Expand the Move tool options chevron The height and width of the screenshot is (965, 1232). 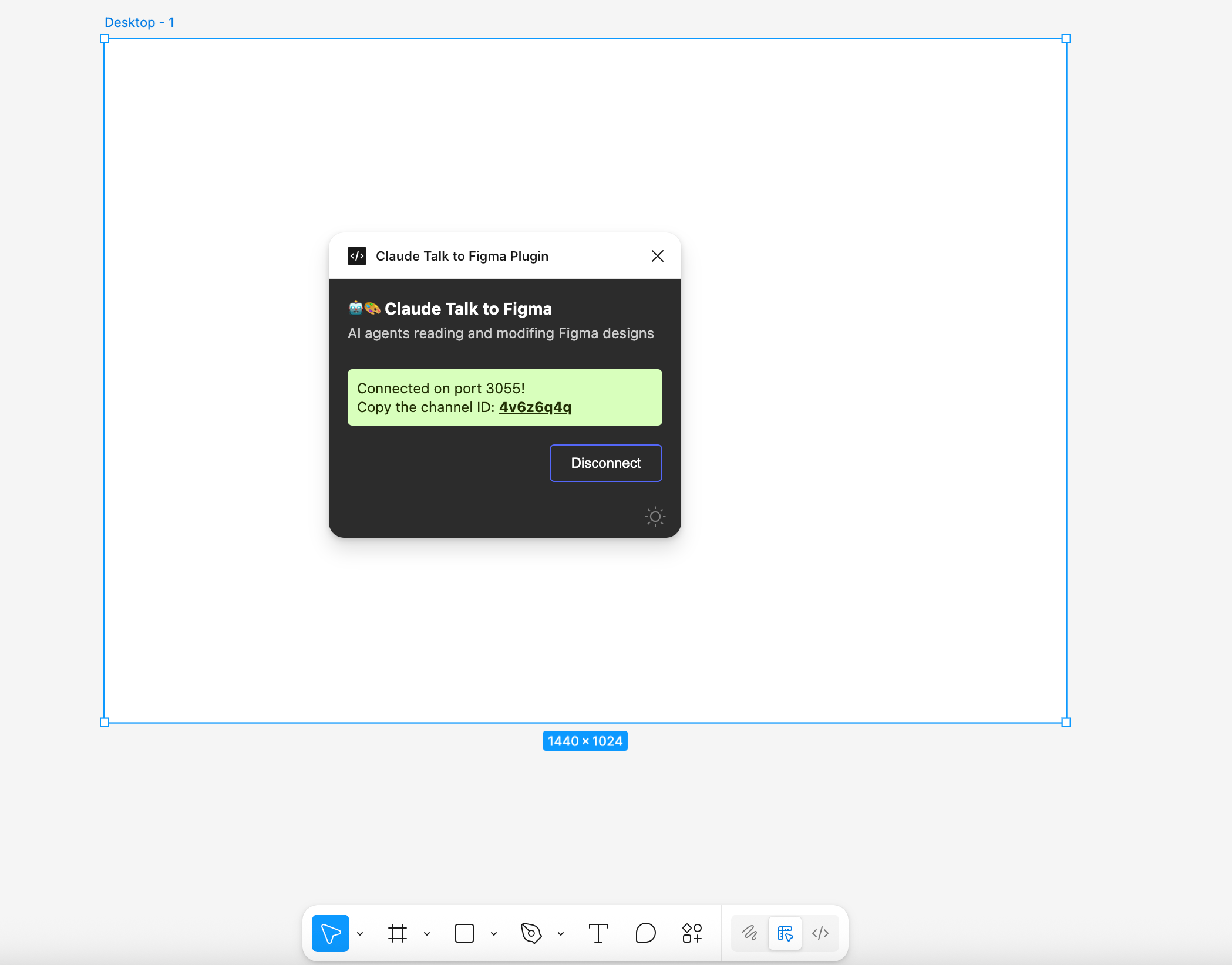click(360, 933)
